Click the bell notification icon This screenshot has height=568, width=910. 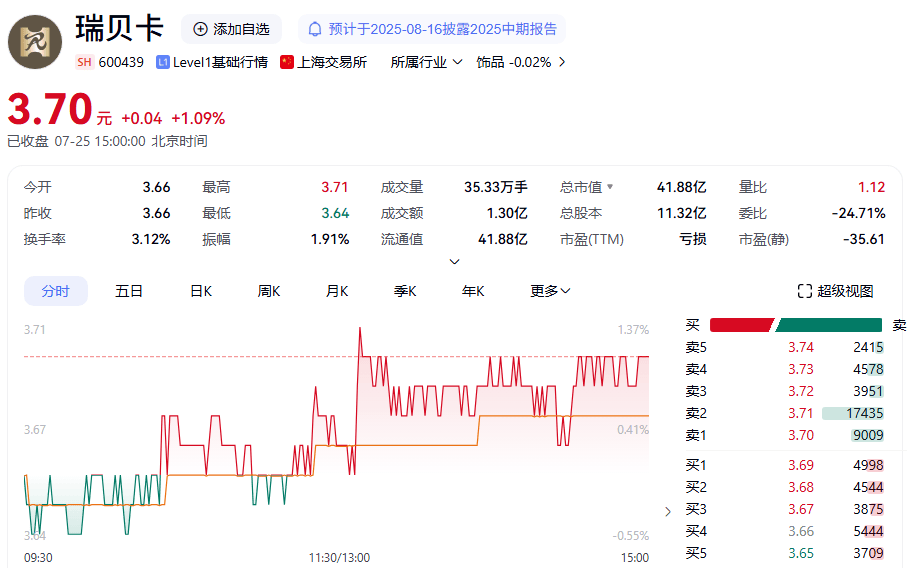tap(315, 29)
